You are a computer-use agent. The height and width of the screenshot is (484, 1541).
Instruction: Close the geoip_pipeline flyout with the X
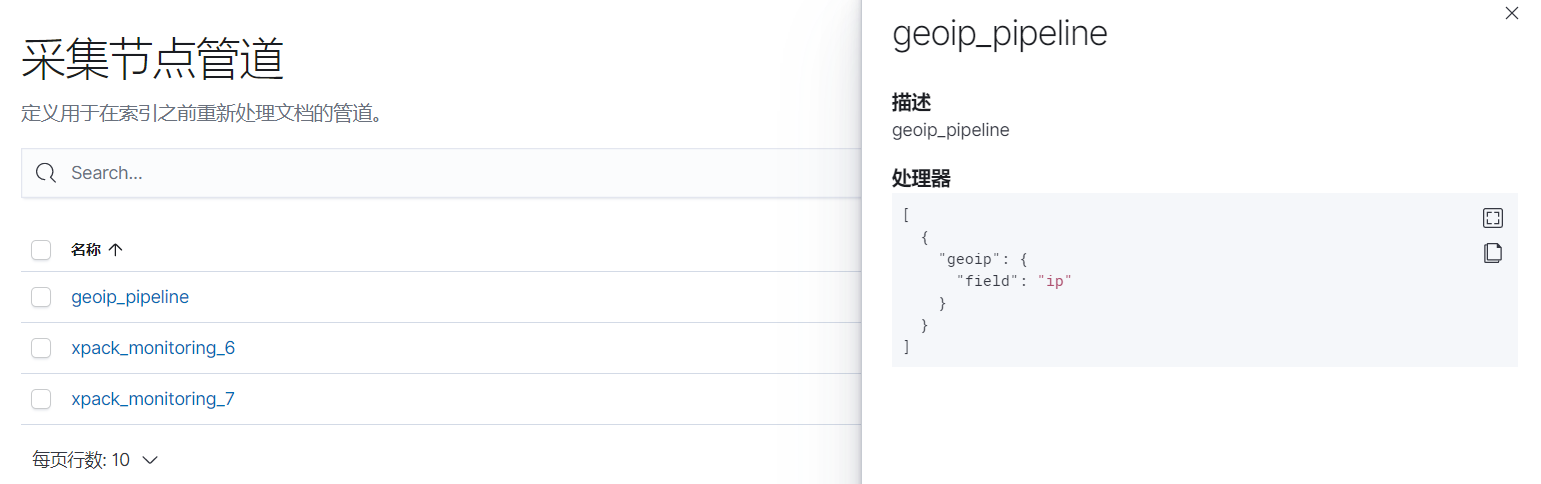click(x=1511, y=13)
